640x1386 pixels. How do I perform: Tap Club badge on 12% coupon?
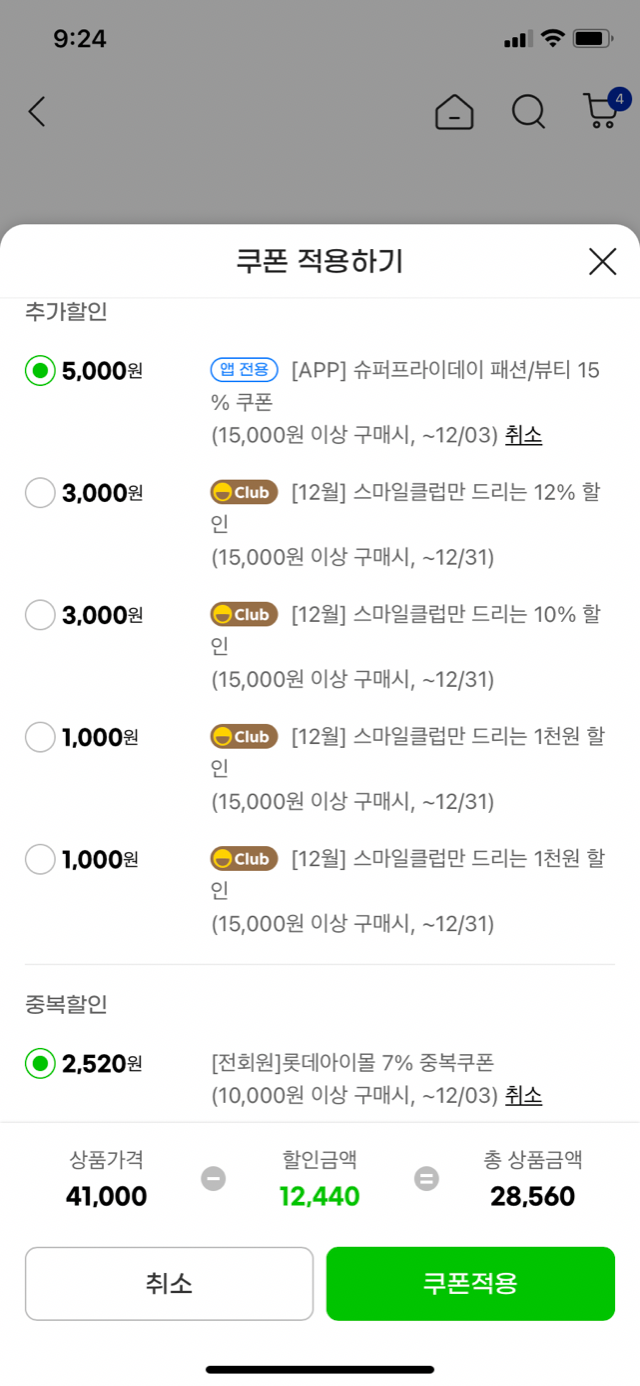244,492
